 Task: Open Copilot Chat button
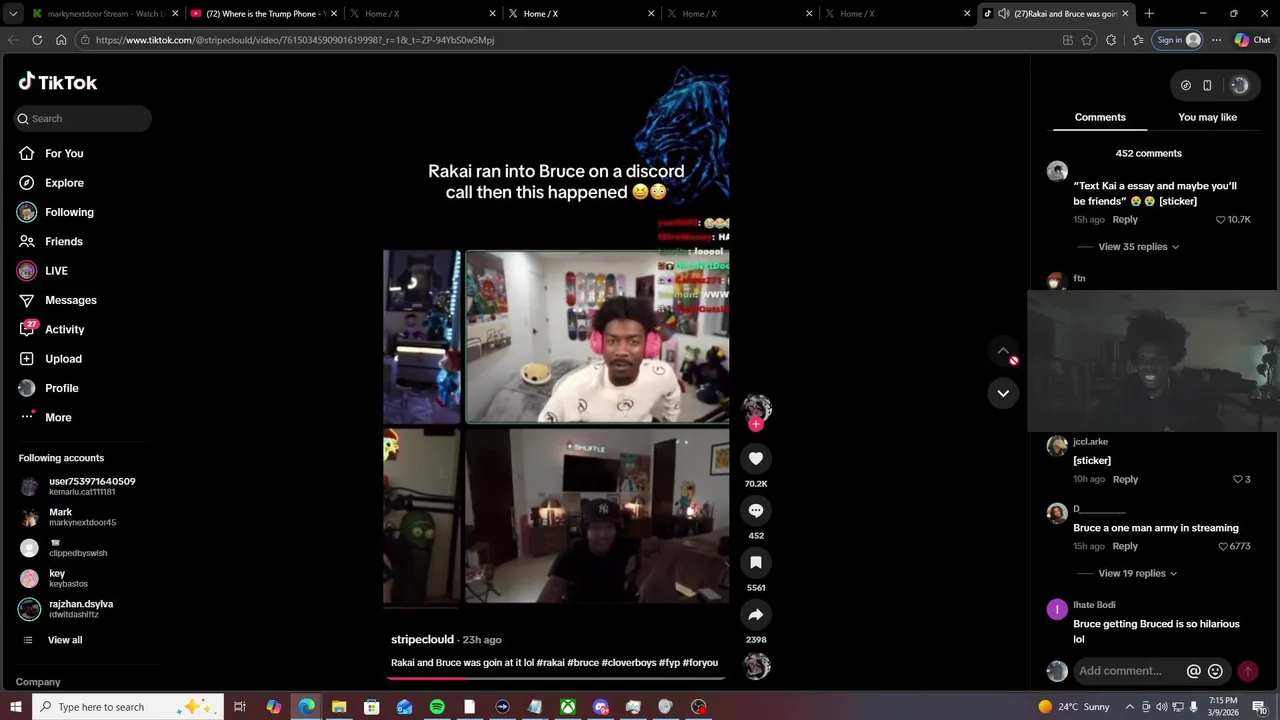[x=1252, y=40]
